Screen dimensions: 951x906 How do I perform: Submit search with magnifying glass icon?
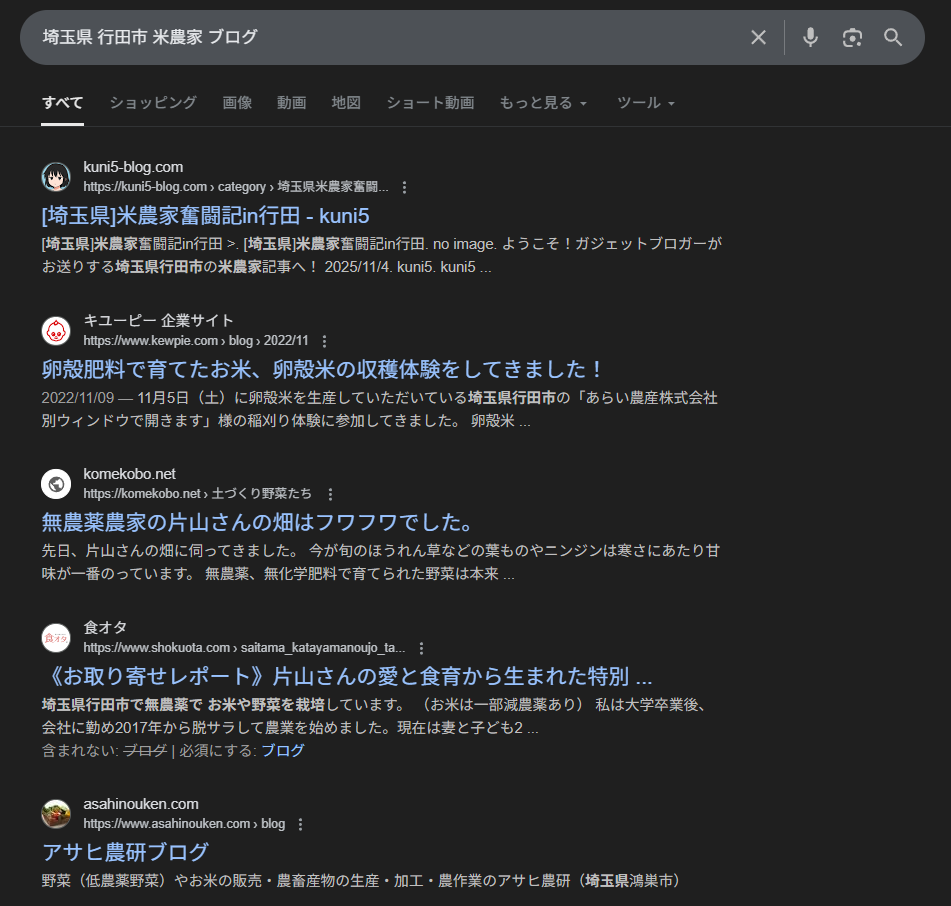pyautogui.click(x=893, y=38)
